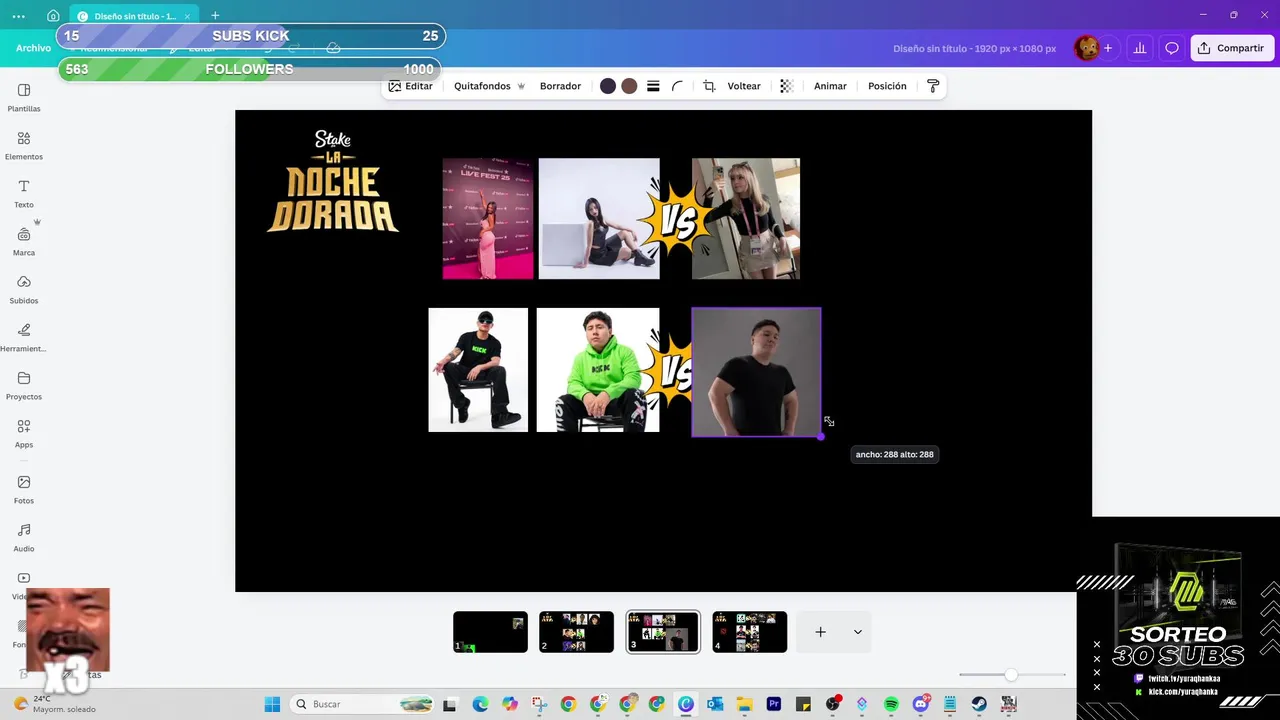Click the crop icon in the toolbar

(709, 86)
